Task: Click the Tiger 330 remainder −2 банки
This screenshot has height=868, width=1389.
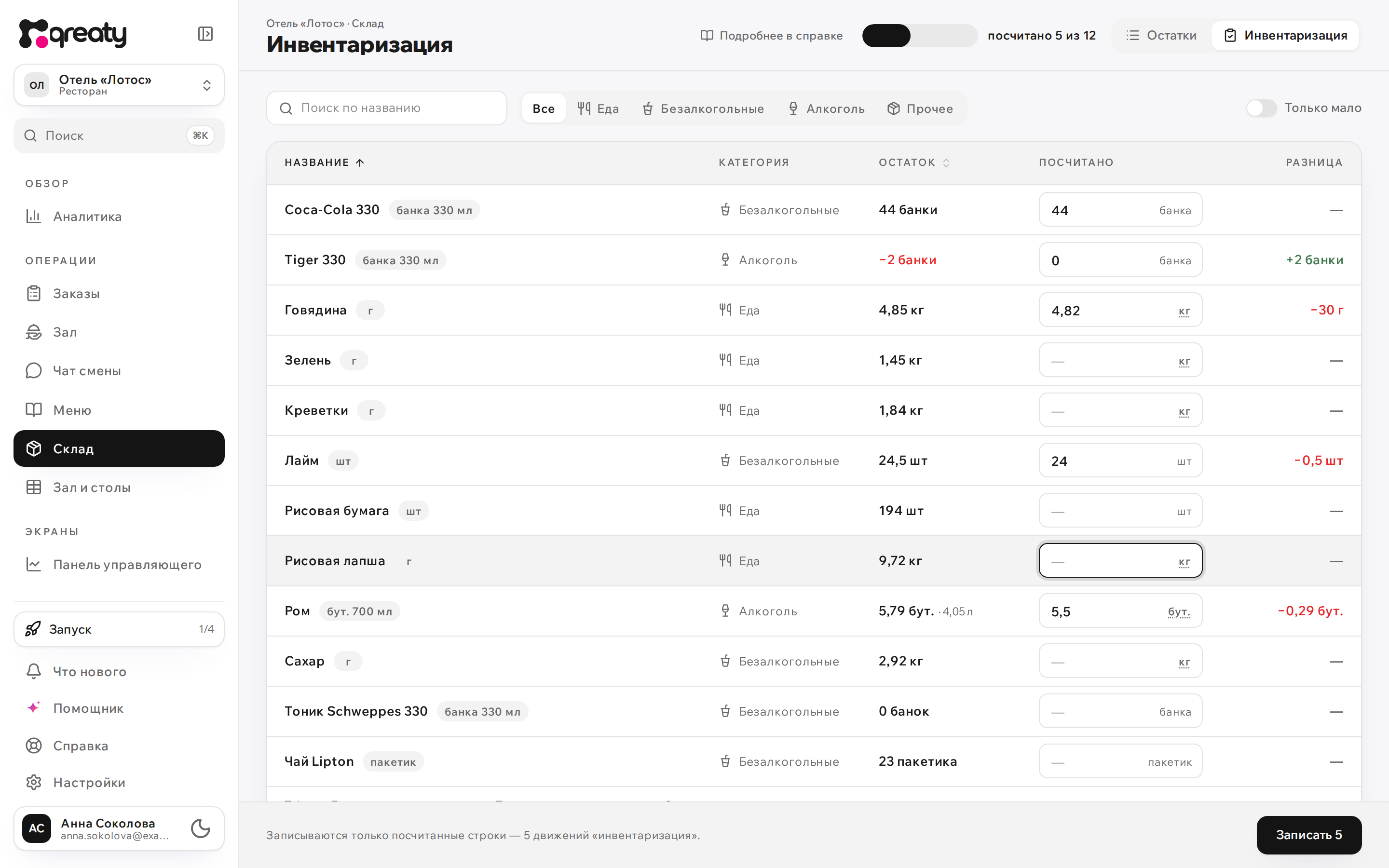Action: (908, 260)
